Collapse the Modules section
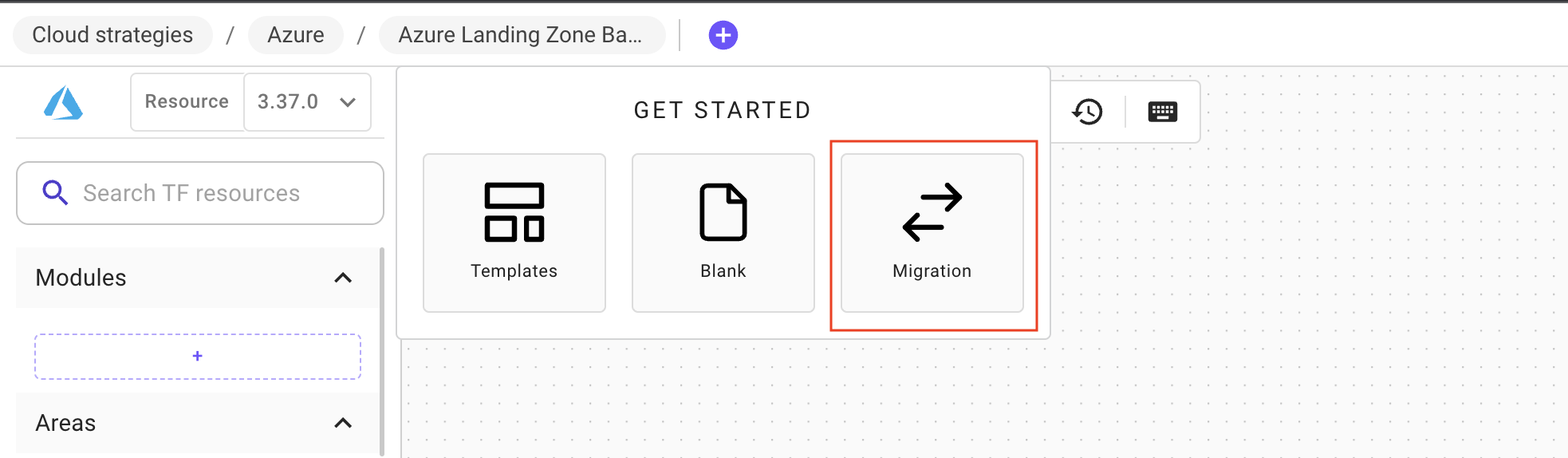The image size is (1568, 458). [x=343, y=278]
